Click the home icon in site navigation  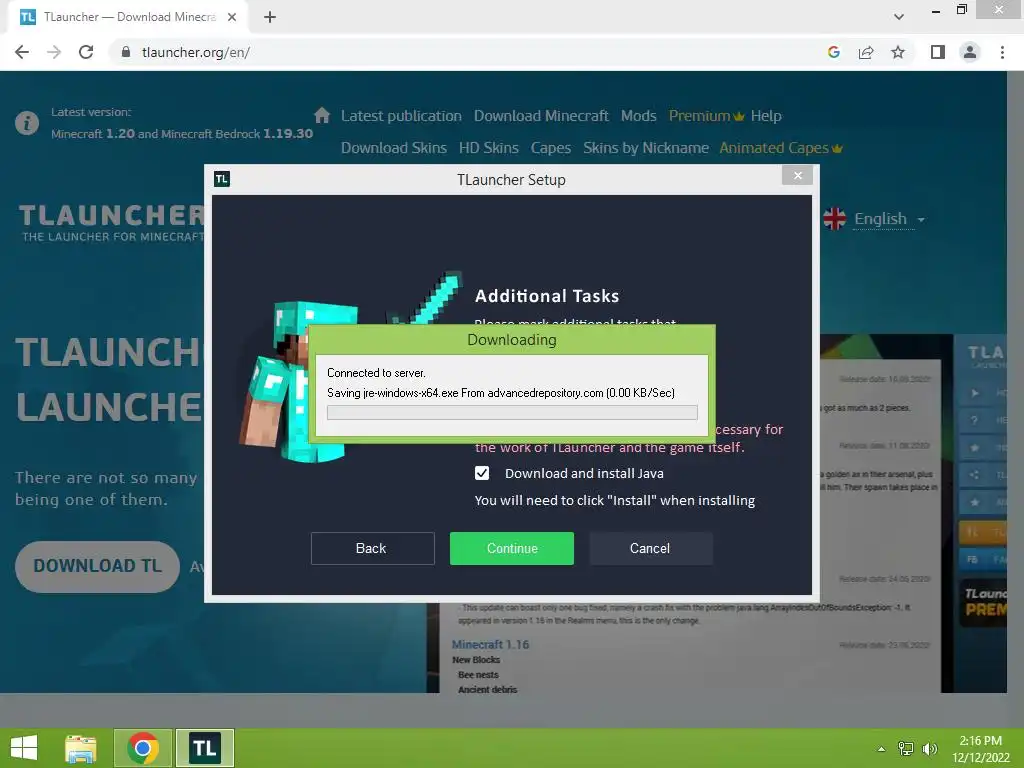(x=322, y=116)
